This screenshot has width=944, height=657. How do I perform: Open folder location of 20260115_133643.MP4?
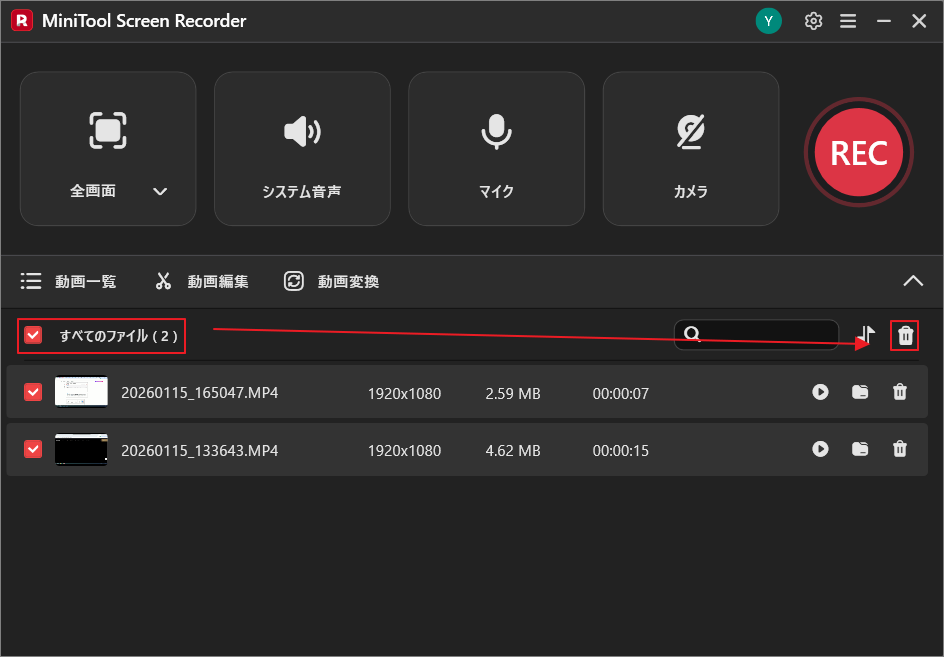(x=860, y=449)
